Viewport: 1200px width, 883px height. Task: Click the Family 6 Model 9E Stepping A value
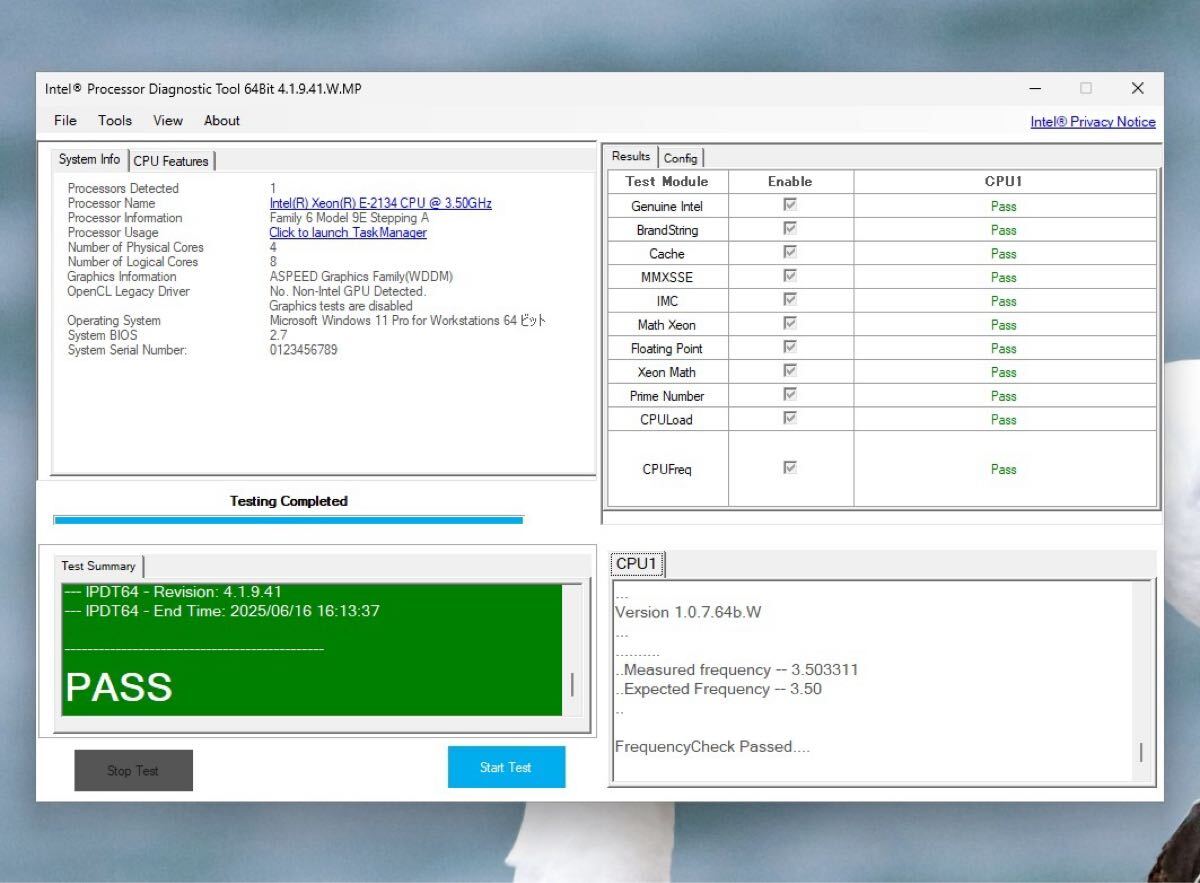(x=349, y=218)
